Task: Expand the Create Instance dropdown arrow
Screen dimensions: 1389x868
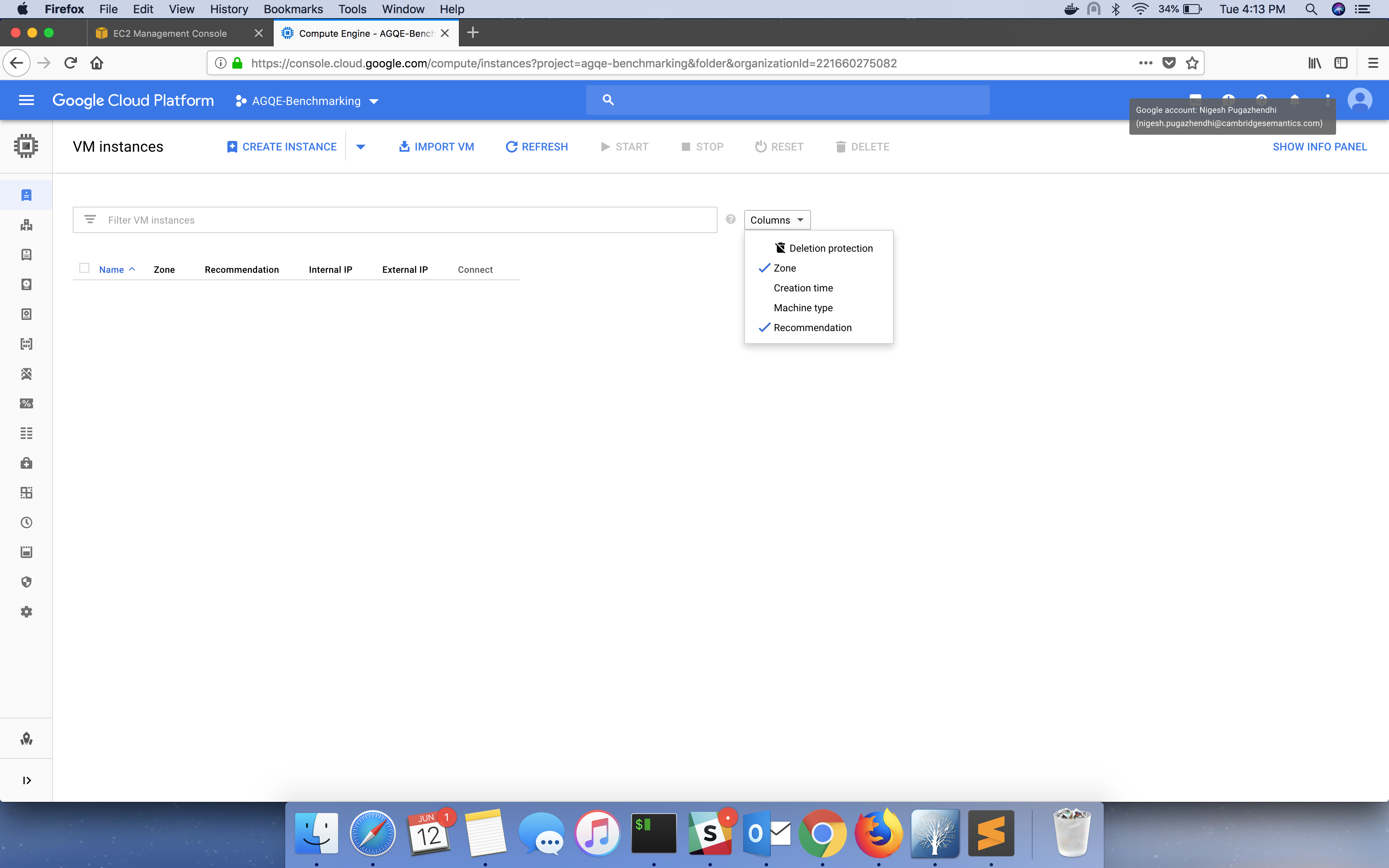Action: [x=360, y=147]
